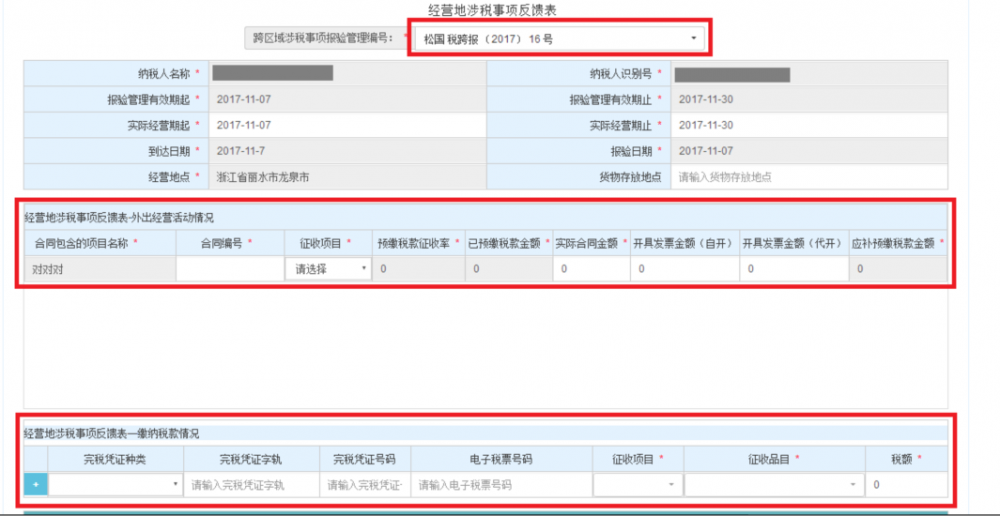Select the 开具发票金额（代开） input
This screenshot has height=516, width=1000.
click(x=792, y=269)
